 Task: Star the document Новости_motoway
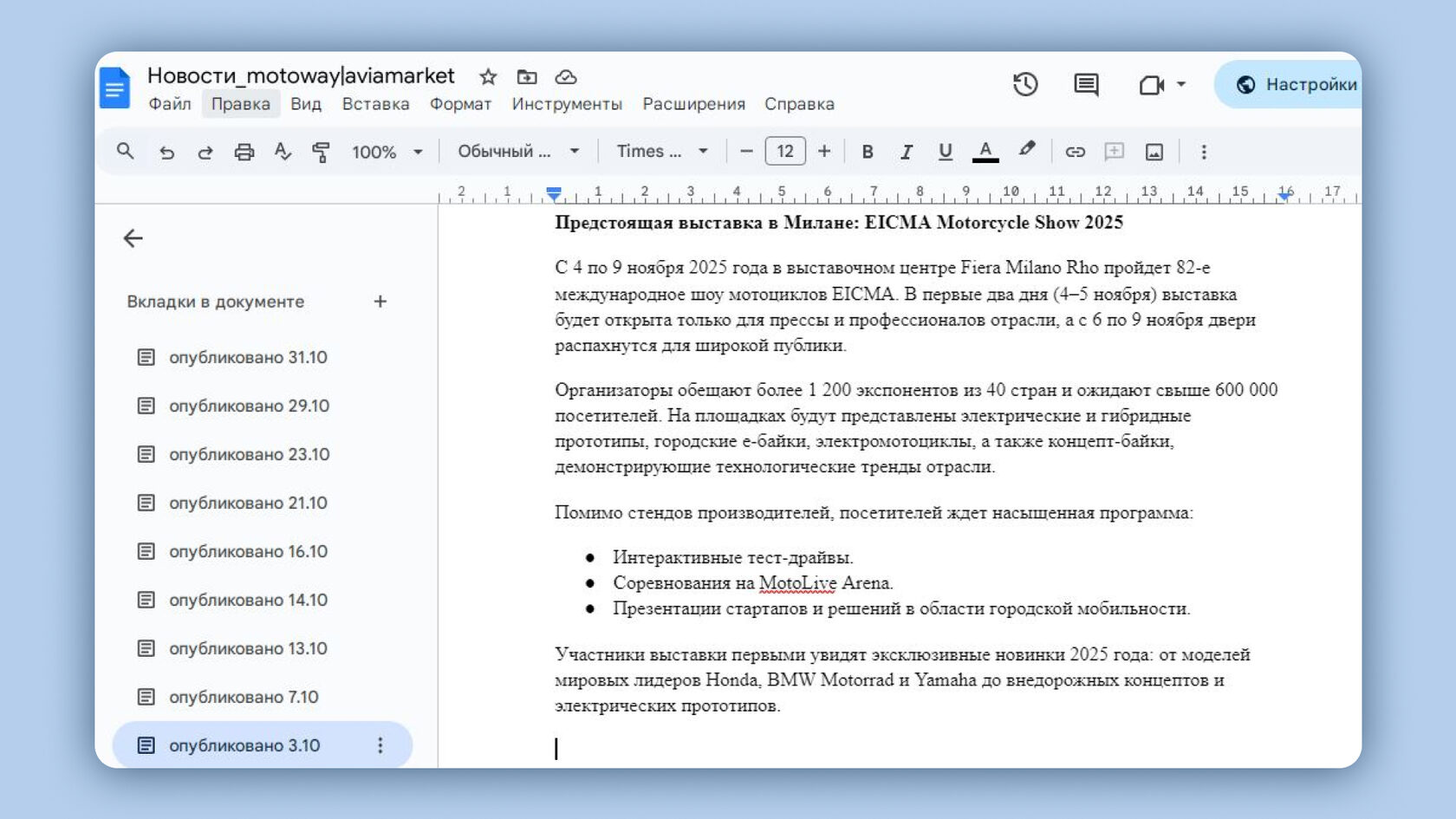[488, 77]
